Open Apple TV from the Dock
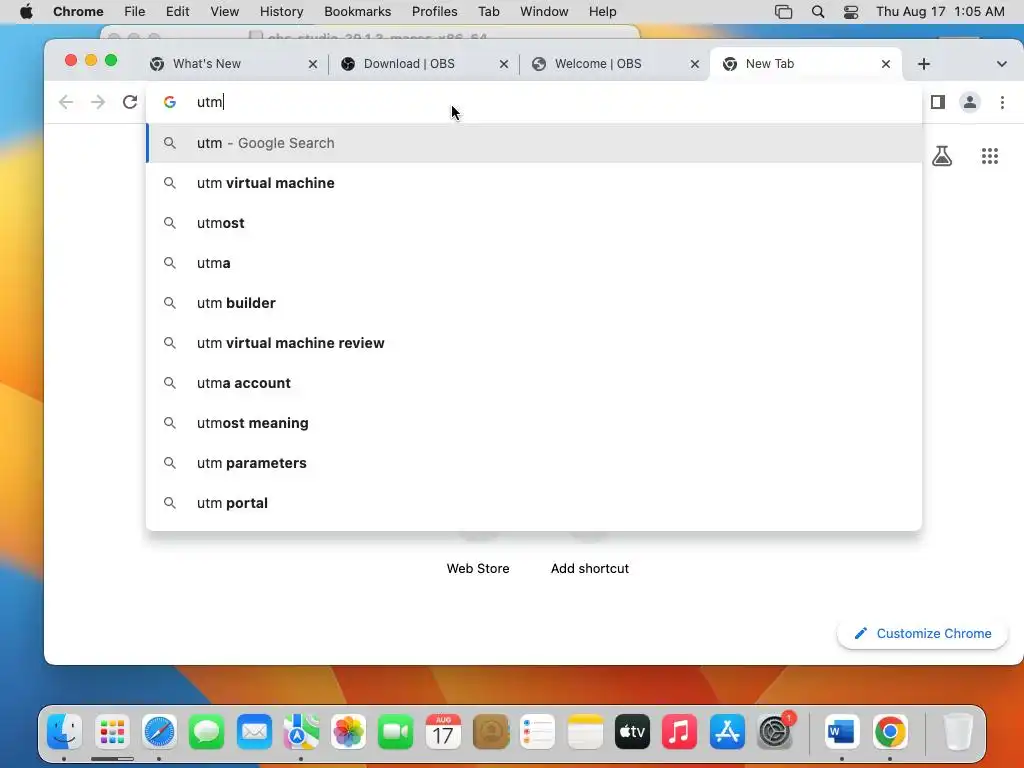Viewport: 1024px width, 768px height. (632, 731)
